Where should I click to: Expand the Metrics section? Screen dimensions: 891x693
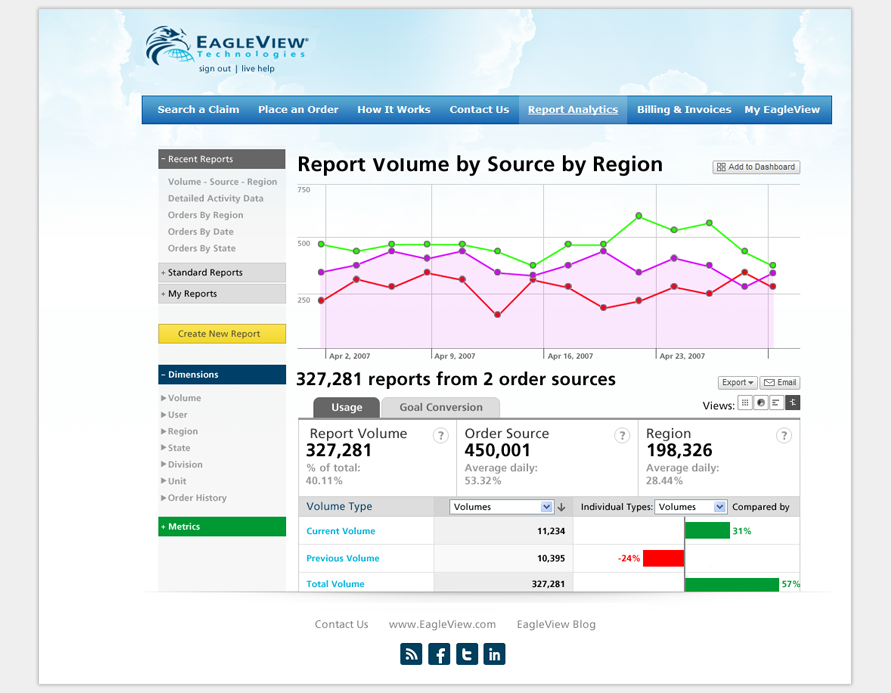click(222, 527)
